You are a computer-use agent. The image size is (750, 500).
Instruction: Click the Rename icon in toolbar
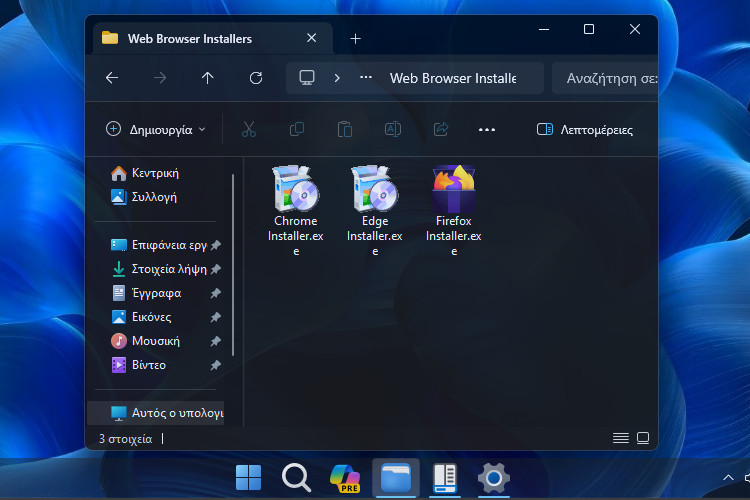click(393, 129)
